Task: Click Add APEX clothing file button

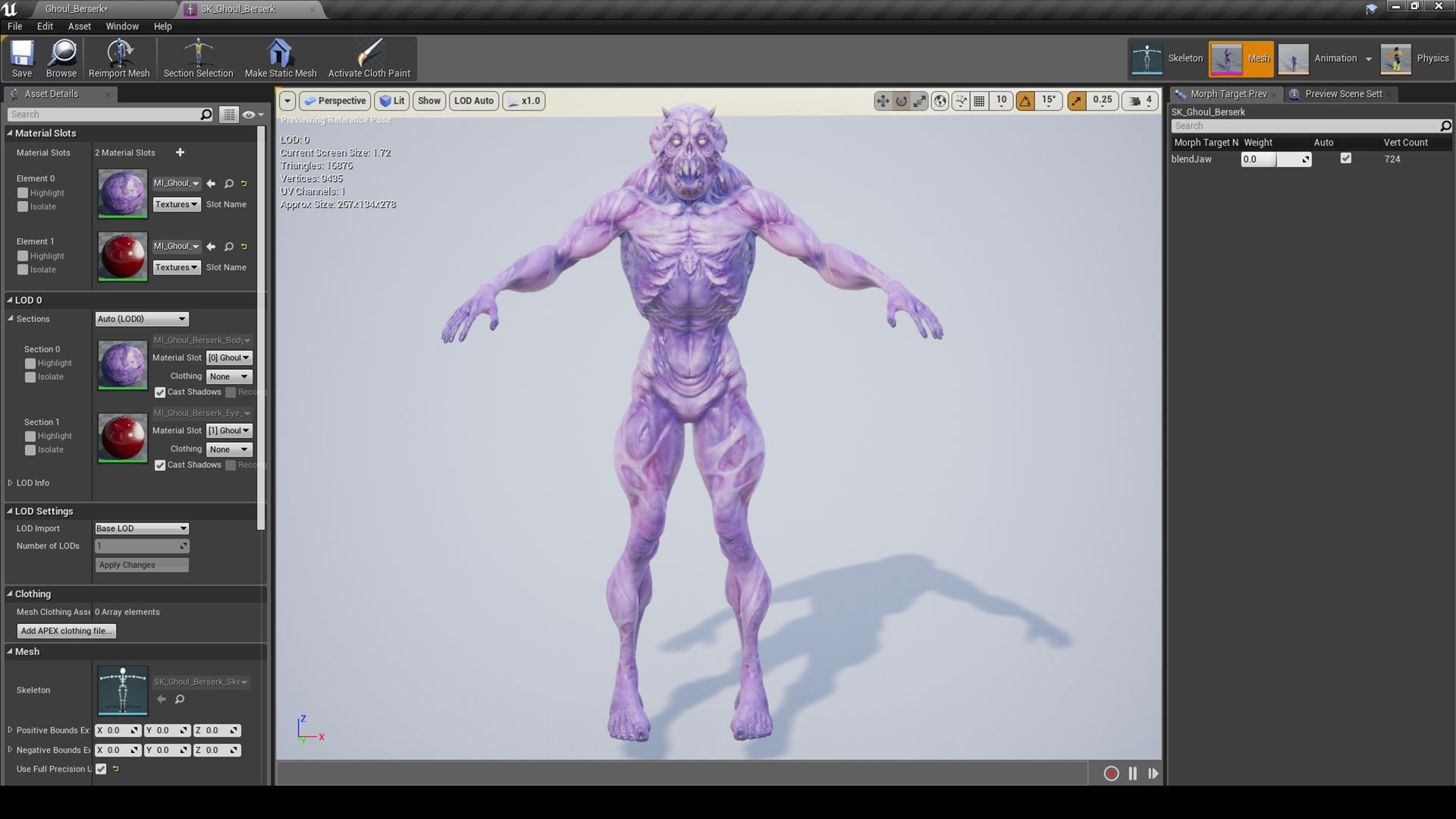Action: pyautogui.click(x=67, y=631)
